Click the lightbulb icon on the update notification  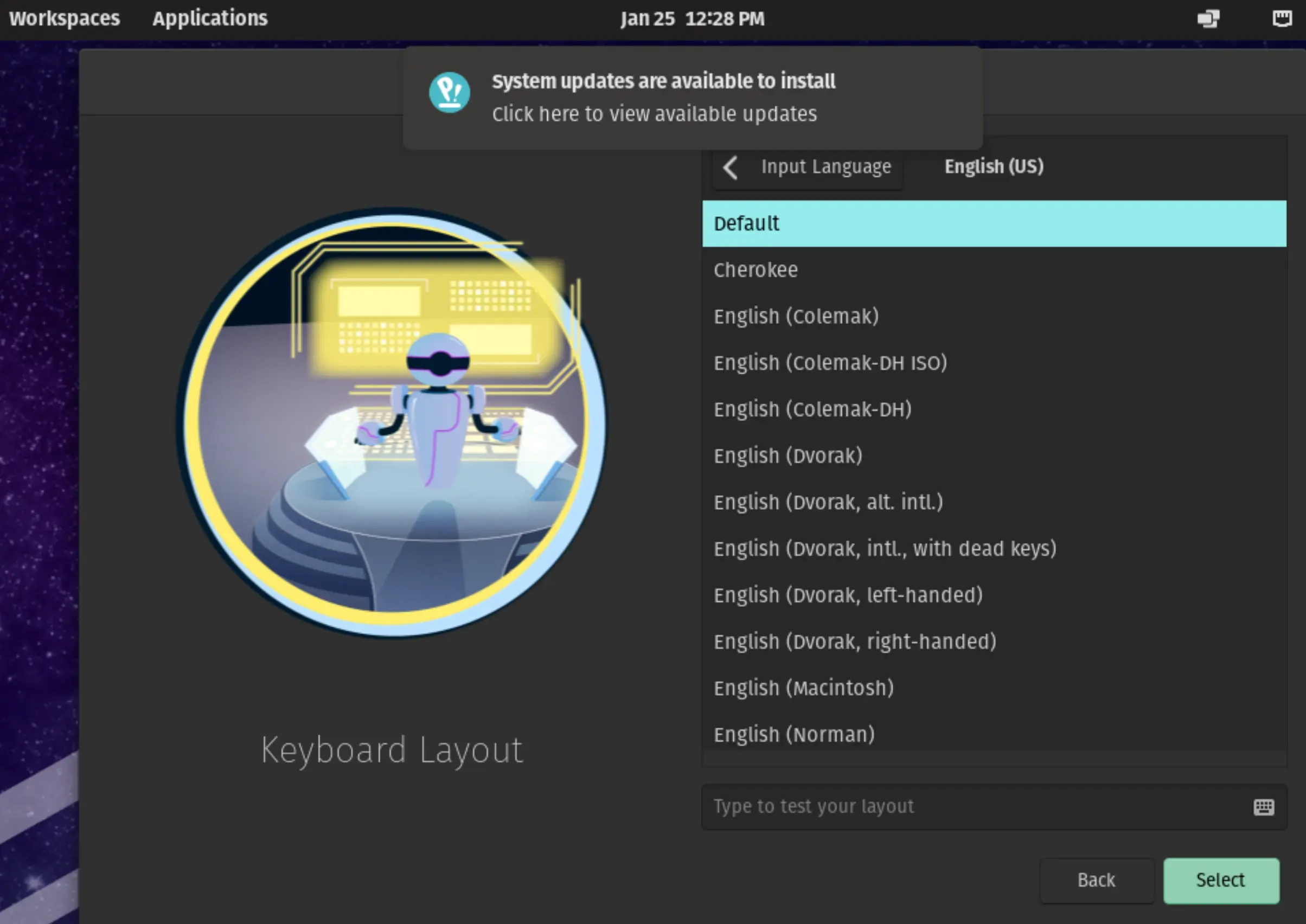click(x=450, y=92)
